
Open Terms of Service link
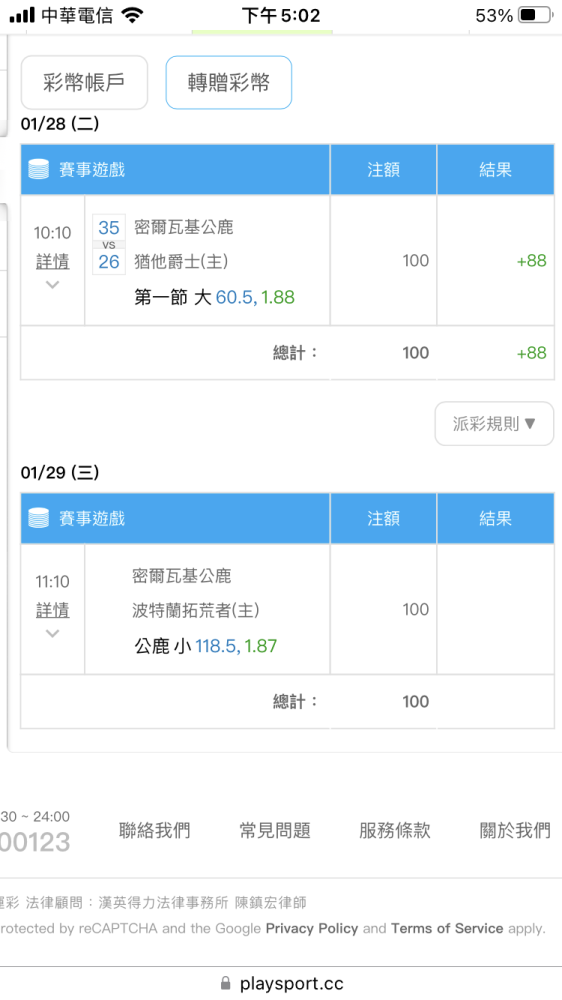tap(447, 929)
